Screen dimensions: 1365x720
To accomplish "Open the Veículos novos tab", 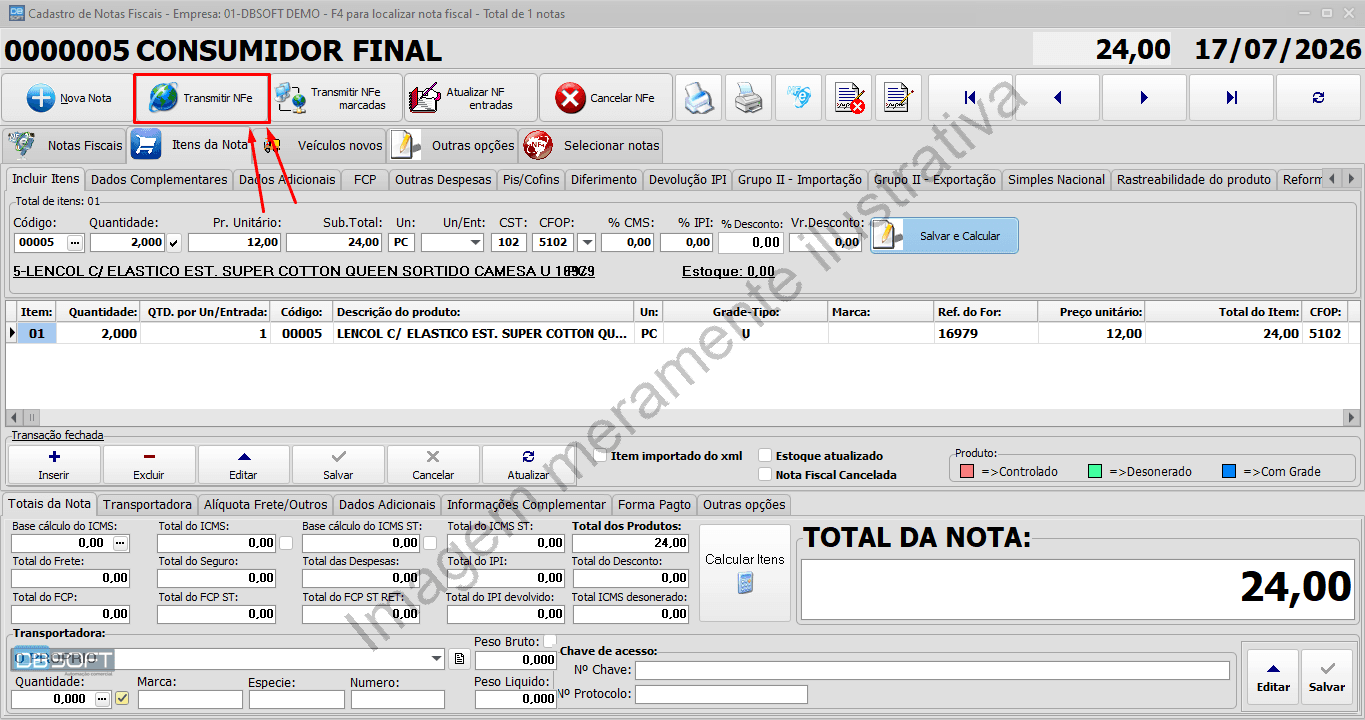I will click(323, 145).
